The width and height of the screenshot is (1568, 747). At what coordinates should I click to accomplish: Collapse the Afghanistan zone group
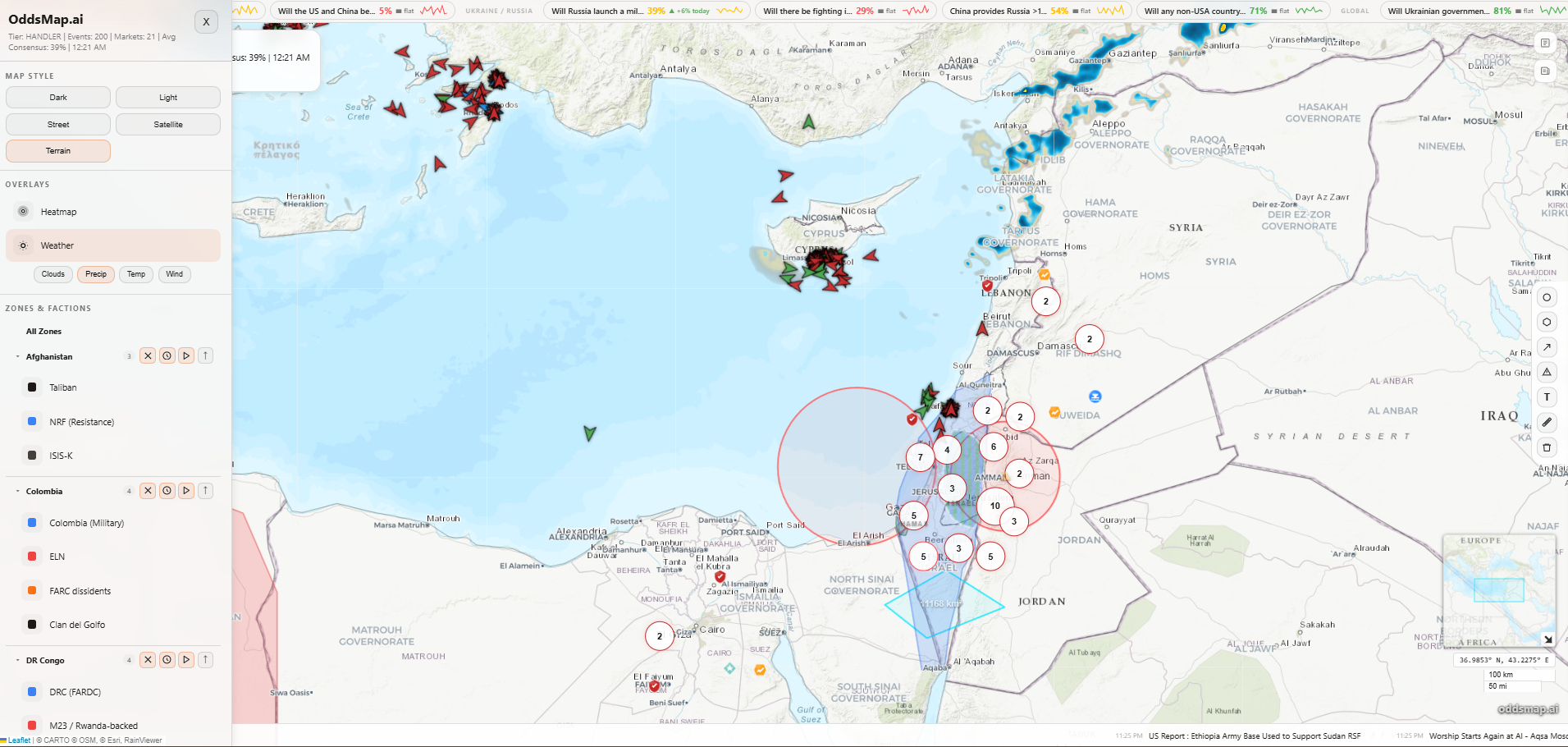(x=18, y=357)
